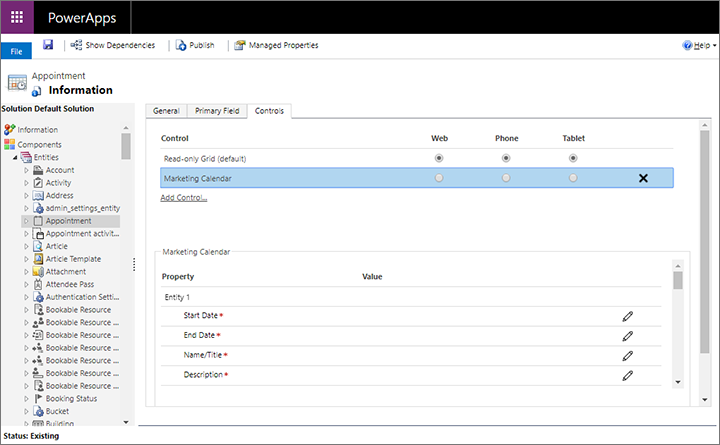Expand the Article Template node
720x445 pixels.
pyautogui.click(x=26, y=259)
